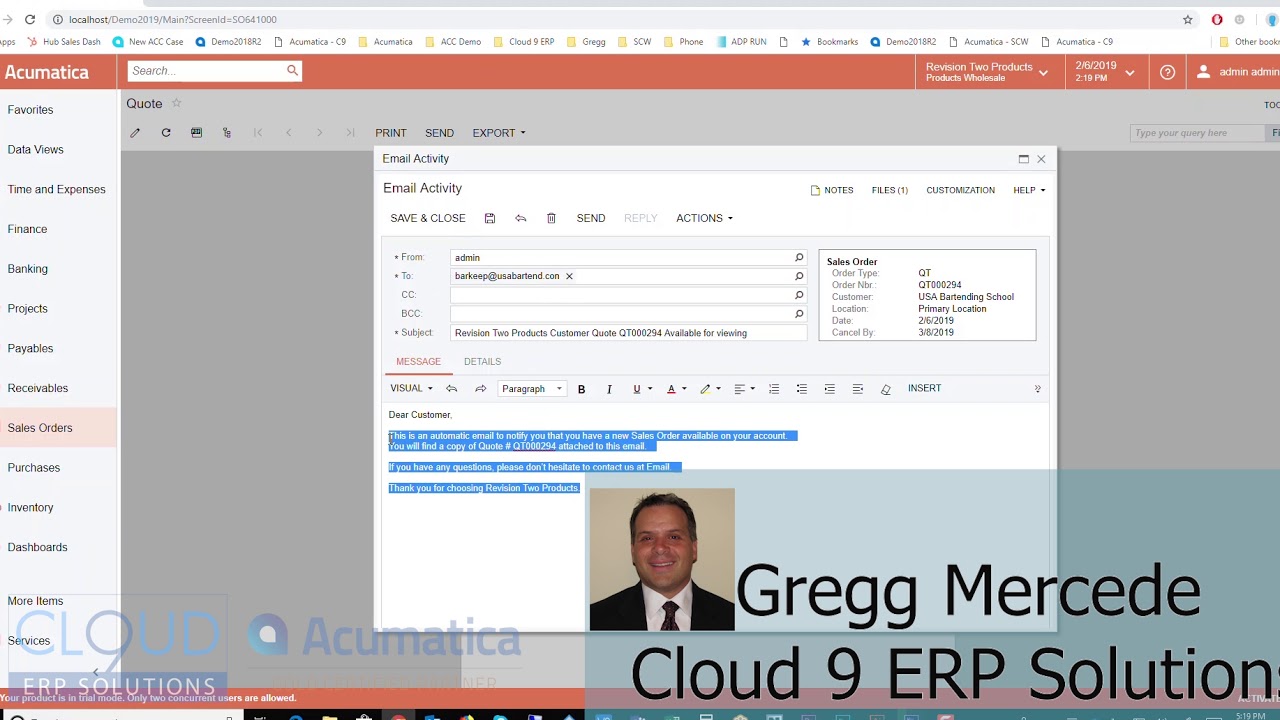Screen dimensions: 1280x720
Task: Expand the editor toolbar overflow chevrons
Action: pyautogui.click(x=1037, y=389)
